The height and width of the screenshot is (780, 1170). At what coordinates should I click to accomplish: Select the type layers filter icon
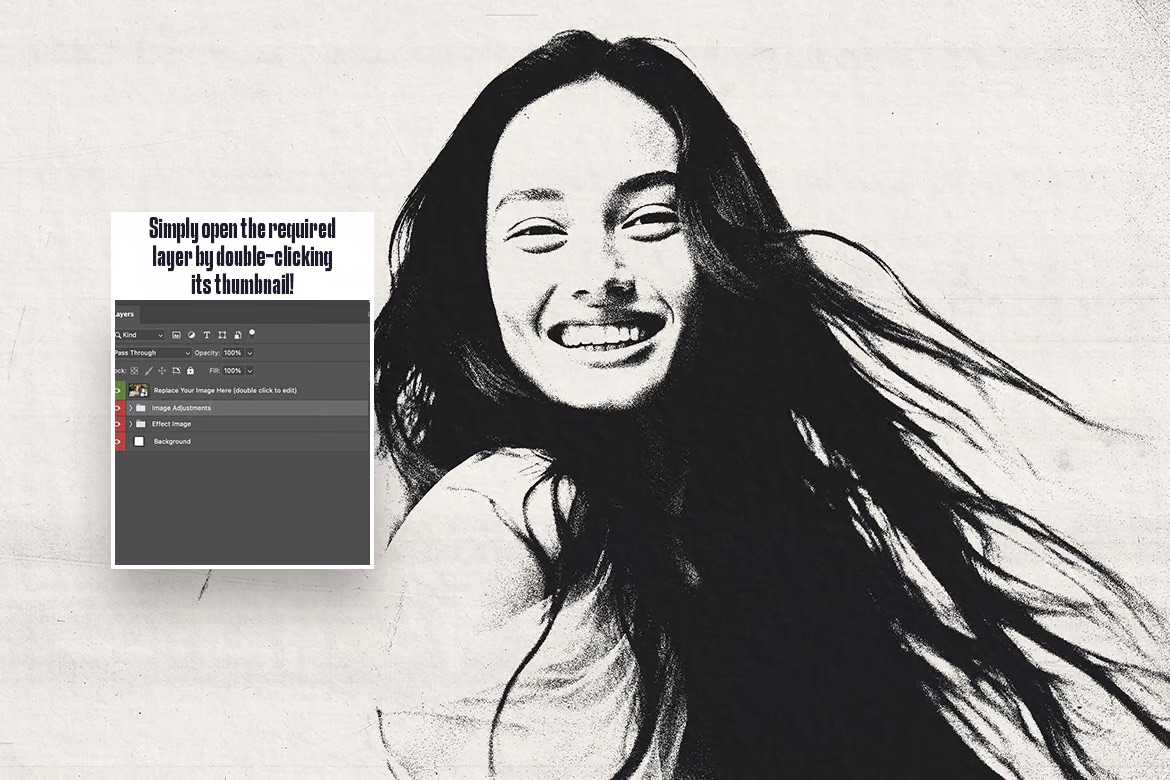coord(207,335)
